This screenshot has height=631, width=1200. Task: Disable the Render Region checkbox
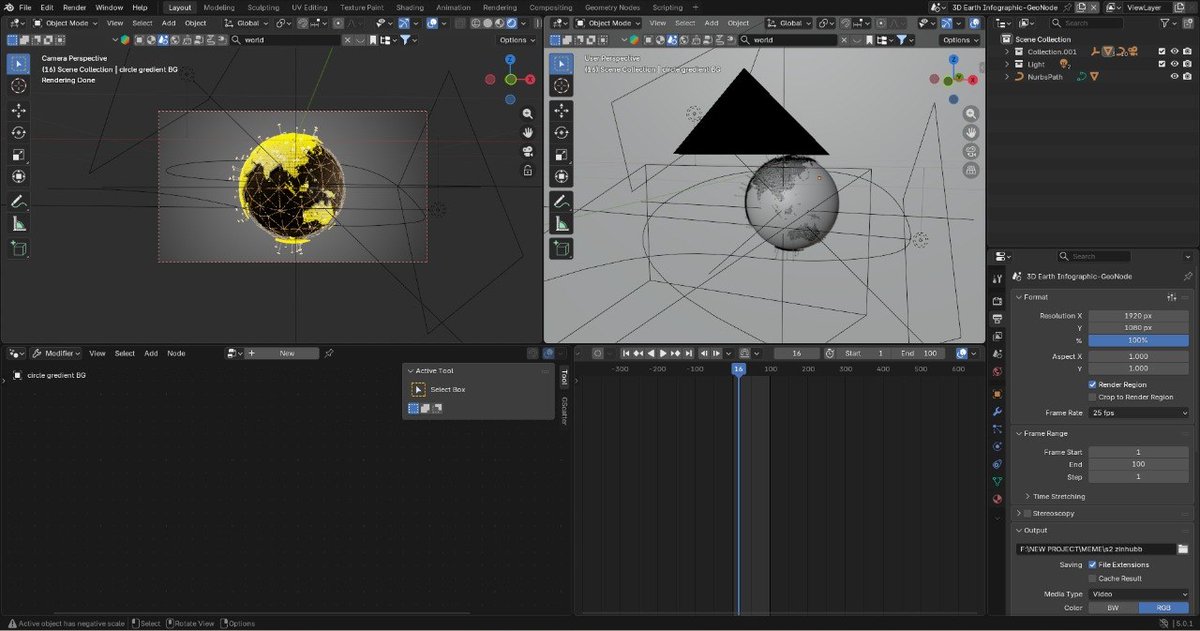coord(1091,384)
